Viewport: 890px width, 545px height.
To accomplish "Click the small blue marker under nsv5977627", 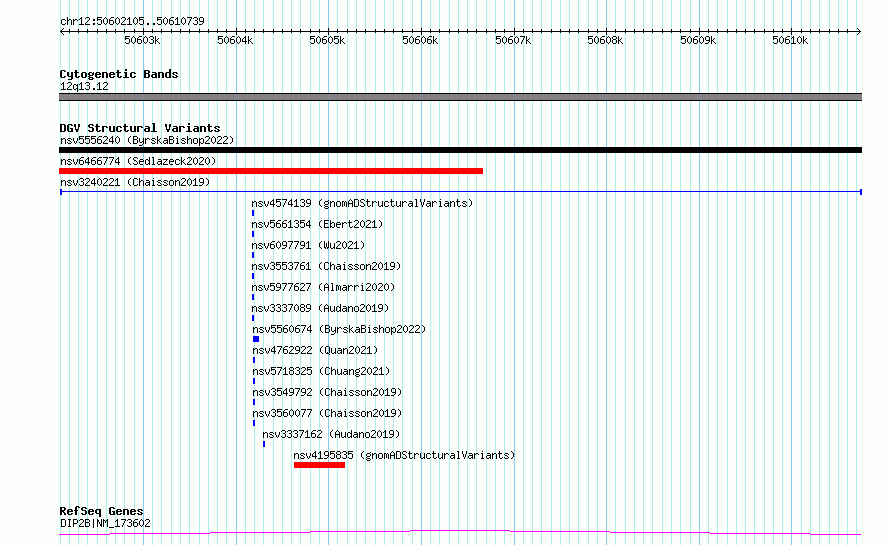I will point(253,297).
